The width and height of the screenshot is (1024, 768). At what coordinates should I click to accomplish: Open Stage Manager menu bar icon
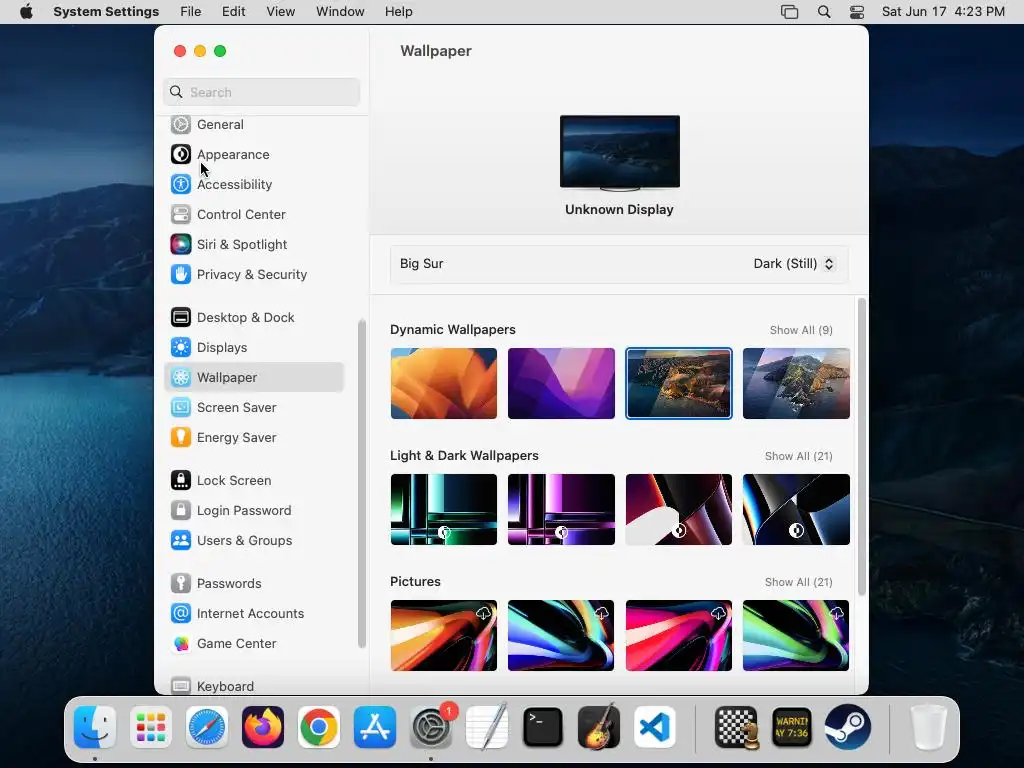click(x=790, y=12)
